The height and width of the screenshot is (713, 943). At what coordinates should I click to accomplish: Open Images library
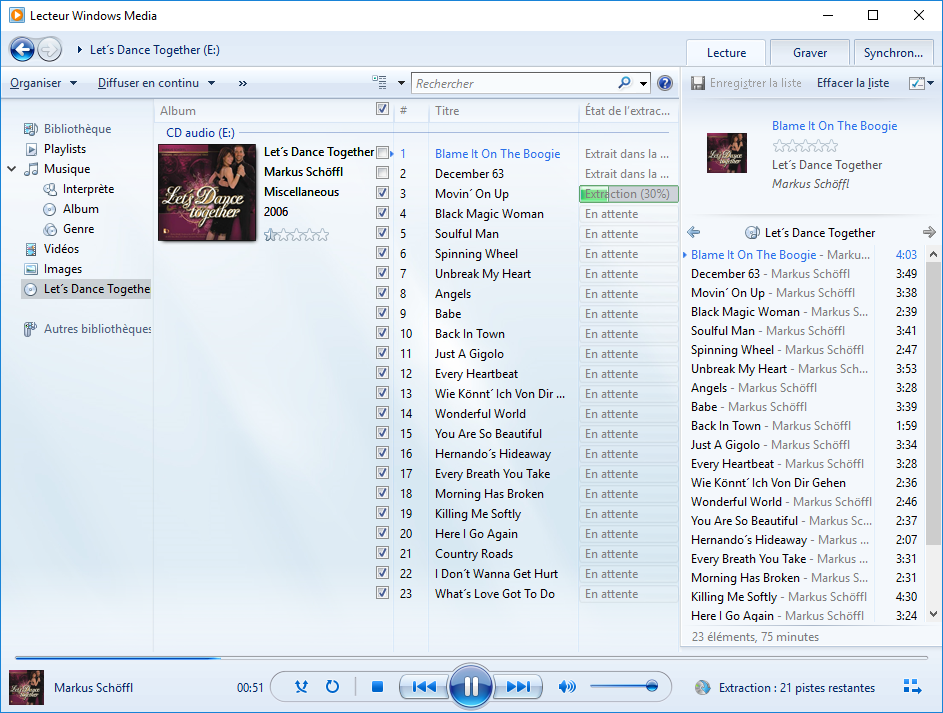63,269
